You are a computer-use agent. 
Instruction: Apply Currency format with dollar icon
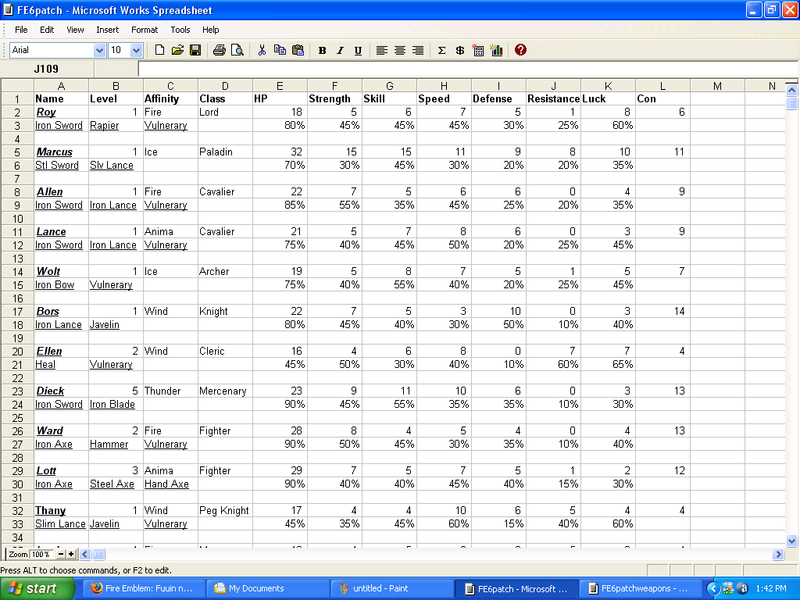[459, 50]
